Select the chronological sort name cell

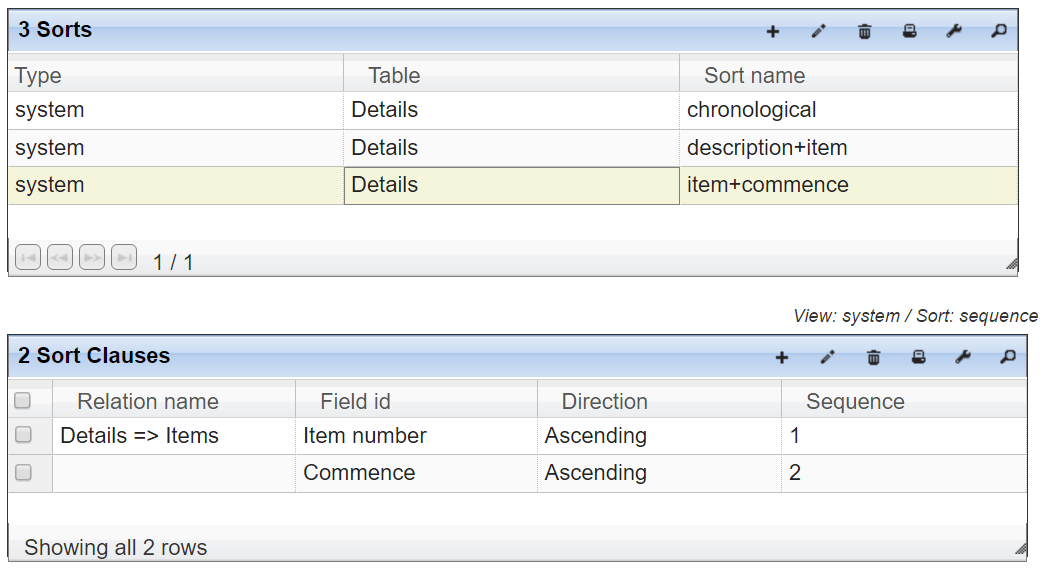click(849, 110)
